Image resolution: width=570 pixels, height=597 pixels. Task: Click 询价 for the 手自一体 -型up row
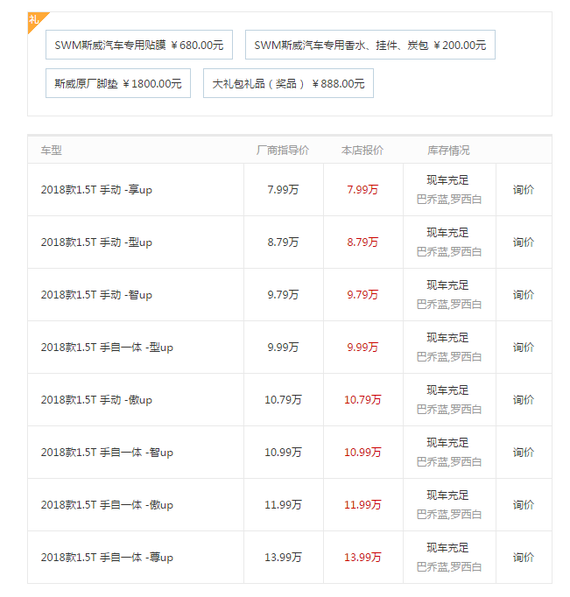[x=524, y=347]
